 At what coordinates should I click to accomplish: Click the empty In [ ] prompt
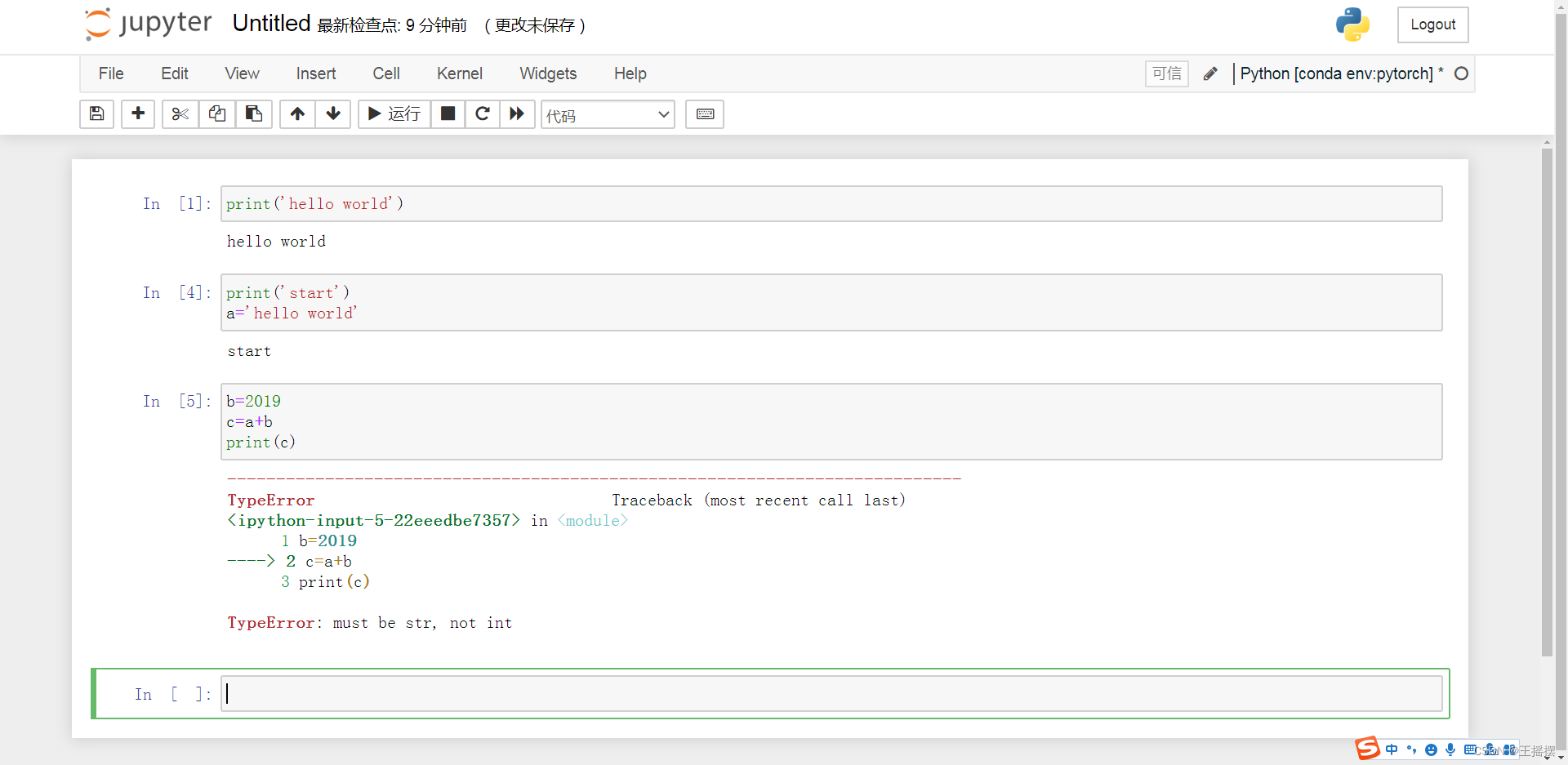coord(173,695)
